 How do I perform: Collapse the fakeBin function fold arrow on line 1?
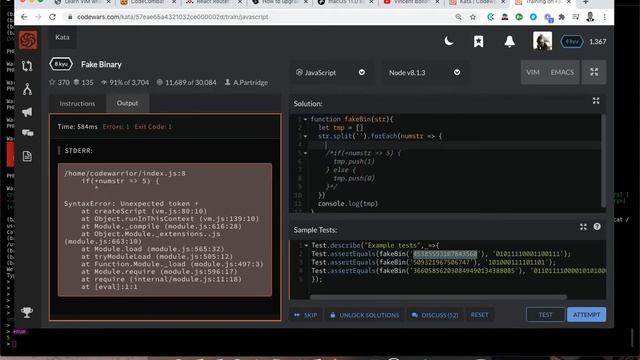[305, 119]
